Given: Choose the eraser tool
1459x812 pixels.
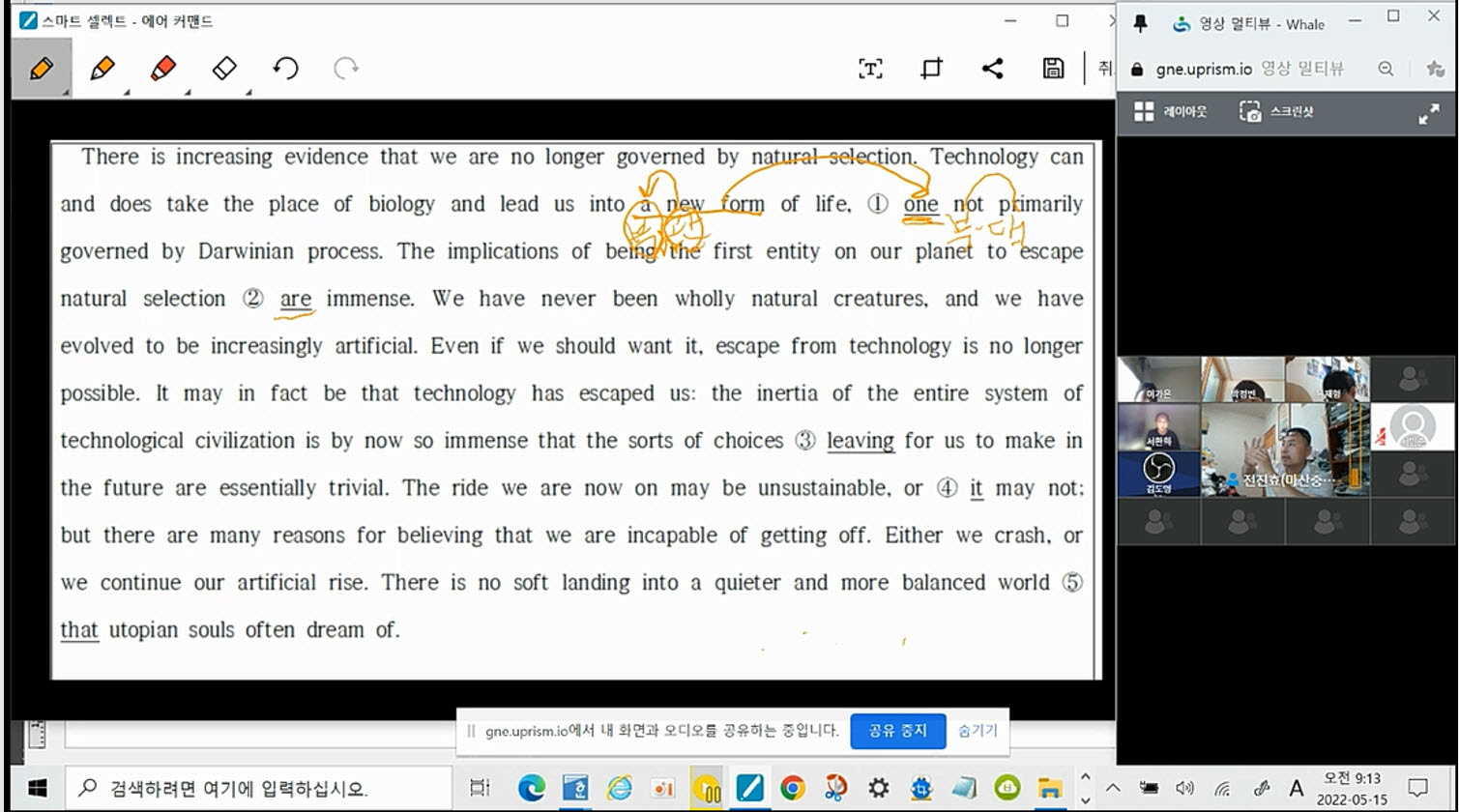Looking at the screenshot, I should point(224,69).
